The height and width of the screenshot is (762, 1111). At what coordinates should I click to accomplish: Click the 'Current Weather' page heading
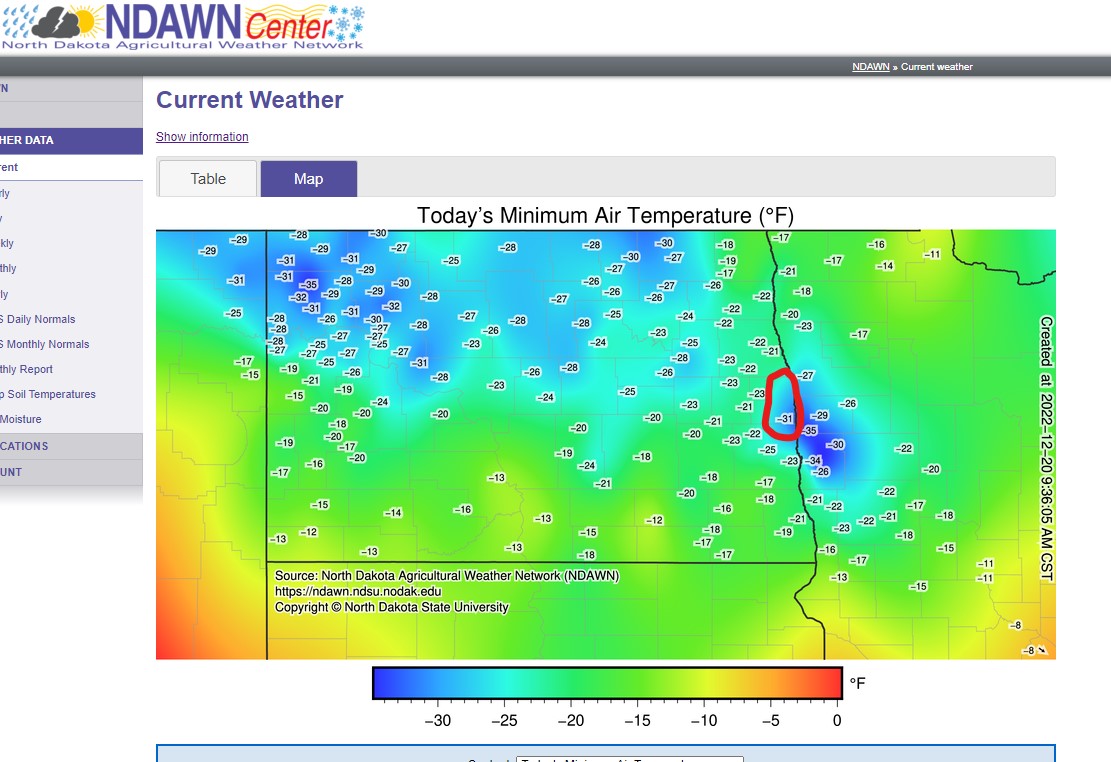249,100
